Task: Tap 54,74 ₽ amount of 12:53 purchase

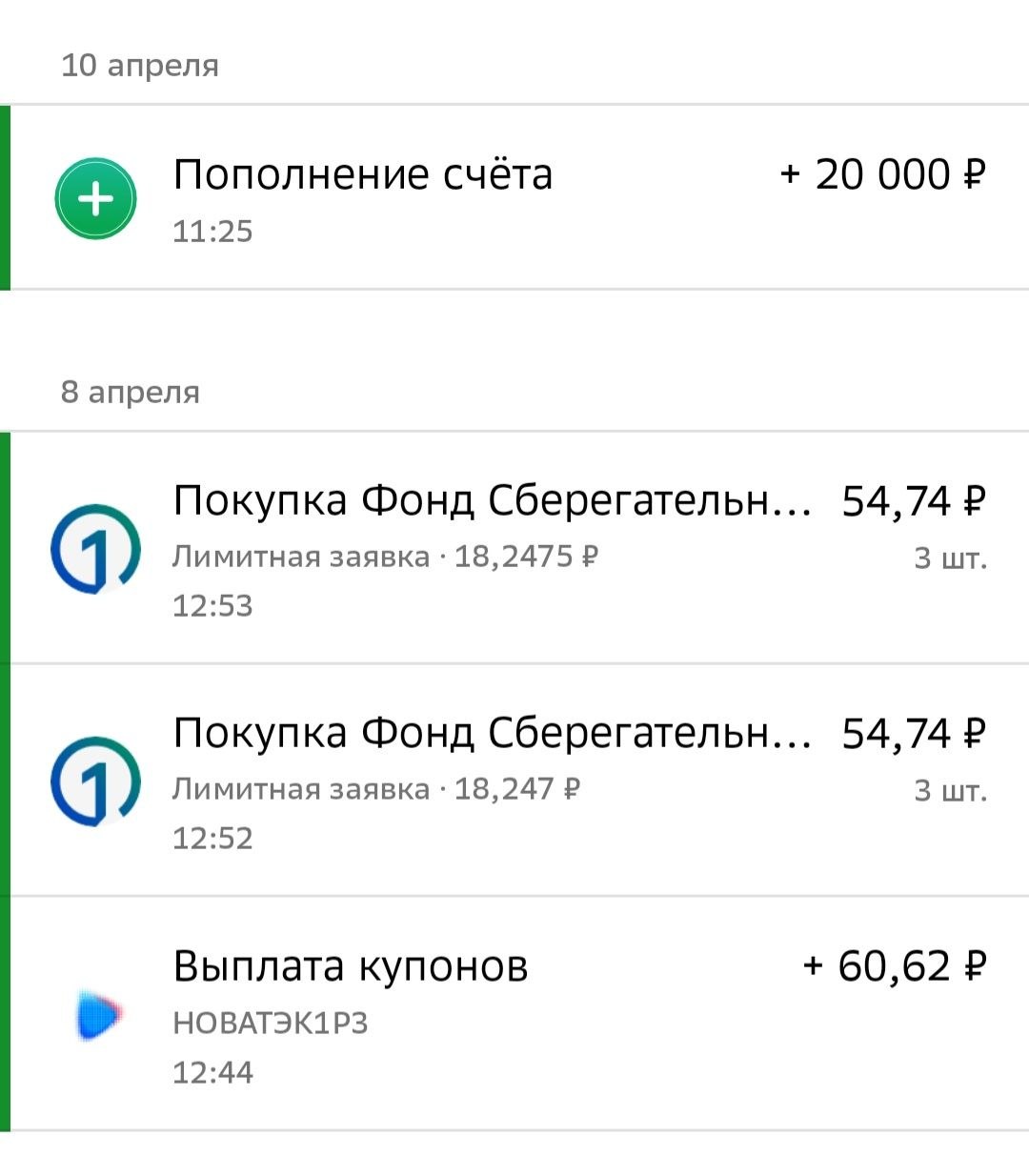Action: [912, 501]
